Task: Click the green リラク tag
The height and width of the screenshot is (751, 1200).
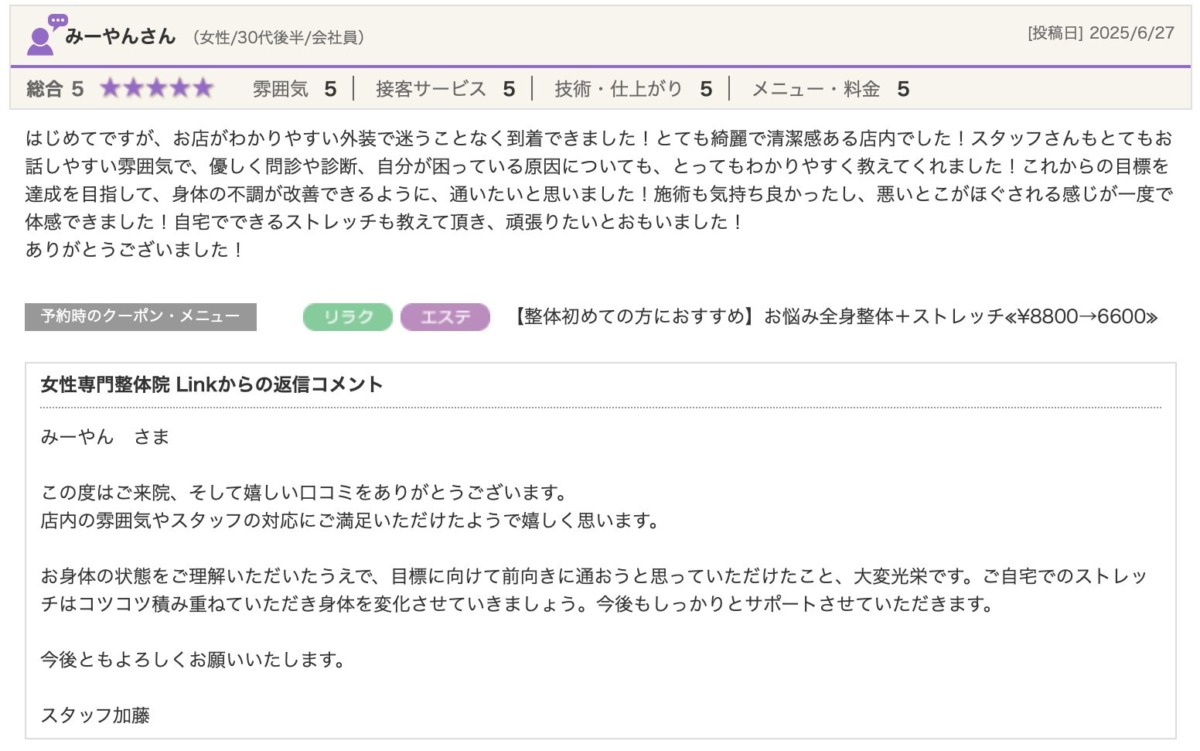Action: 347,317
